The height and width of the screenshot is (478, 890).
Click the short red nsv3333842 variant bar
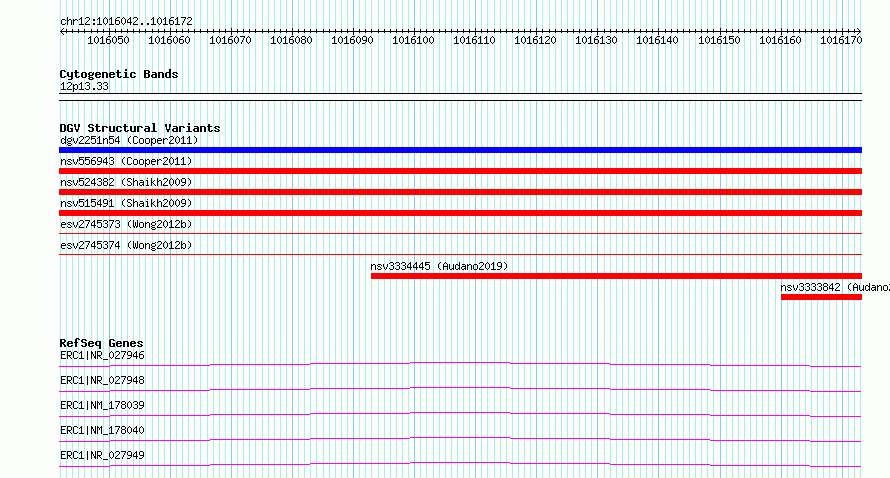(821, 297)
